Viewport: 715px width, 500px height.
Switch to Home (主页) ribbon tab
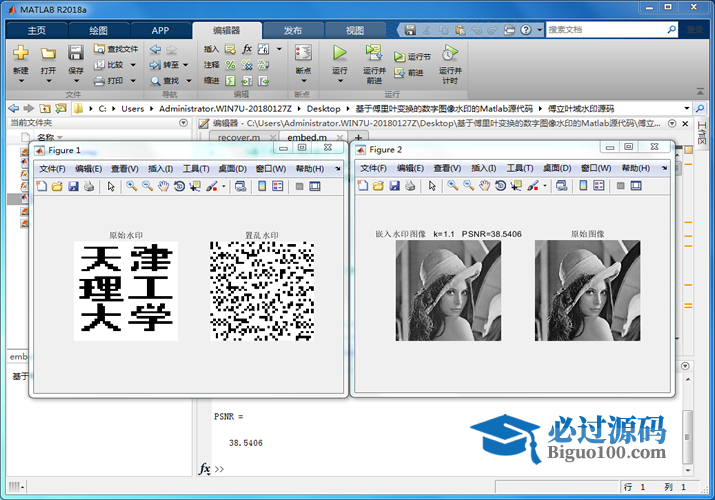point(36,31)
